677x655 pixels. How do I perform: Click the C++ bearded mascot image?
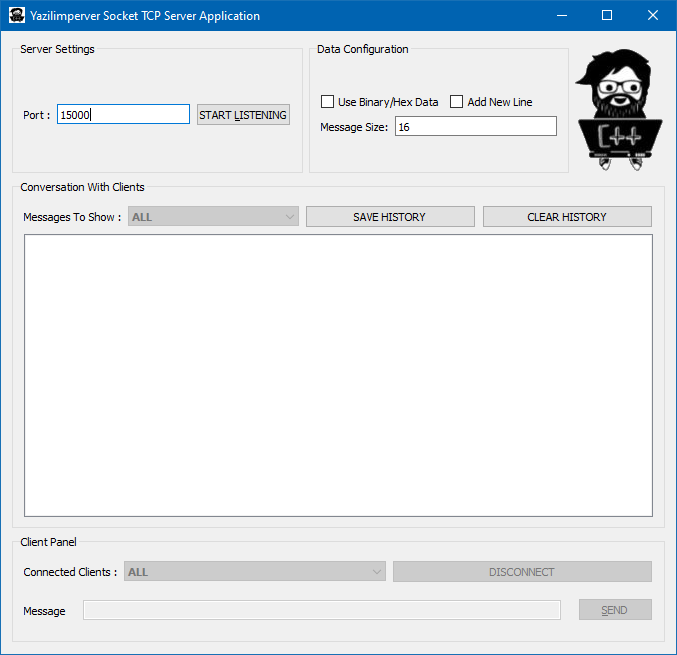(x=618, y=109)
